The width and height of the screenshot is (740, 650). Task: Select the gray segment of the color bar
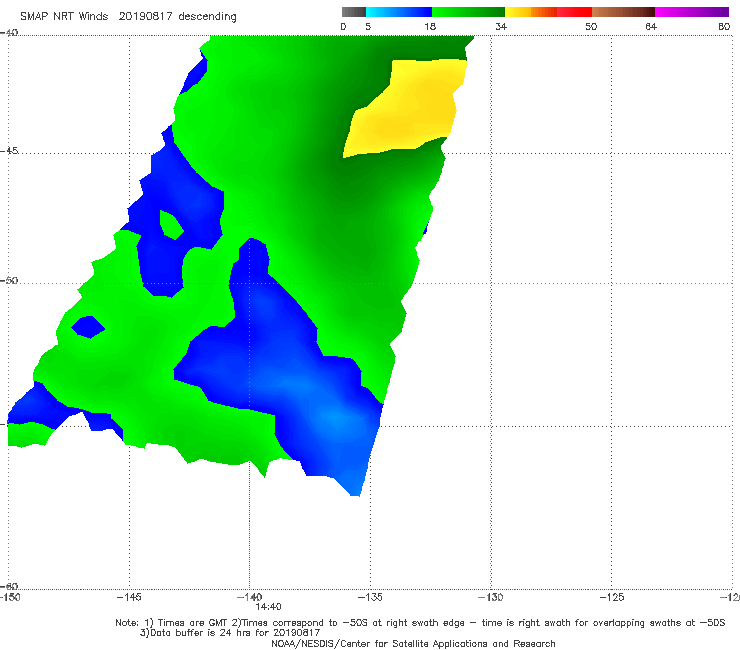354,12
